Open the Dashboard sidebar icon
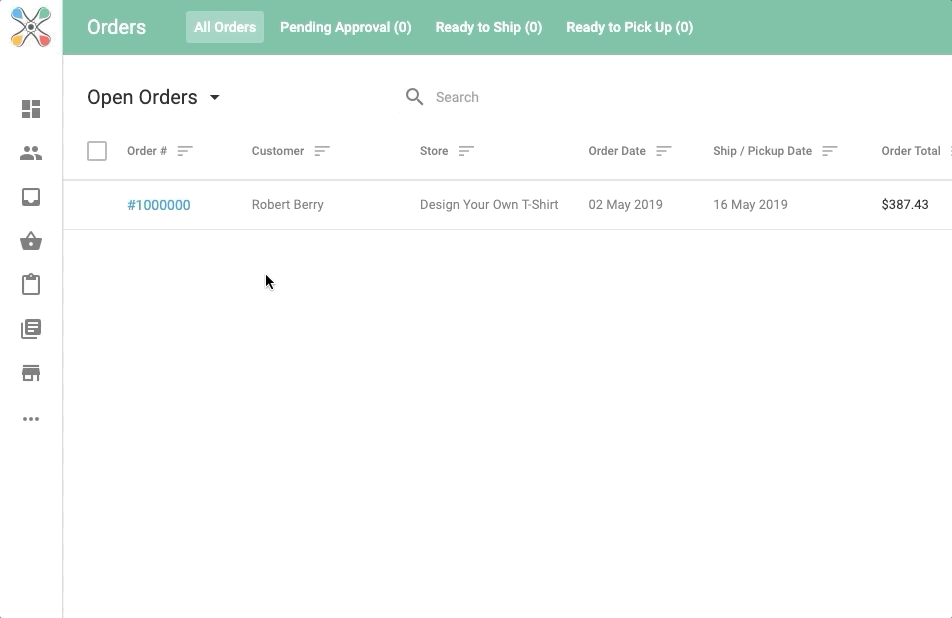952x618 pixels. click(x=31, y=109)
